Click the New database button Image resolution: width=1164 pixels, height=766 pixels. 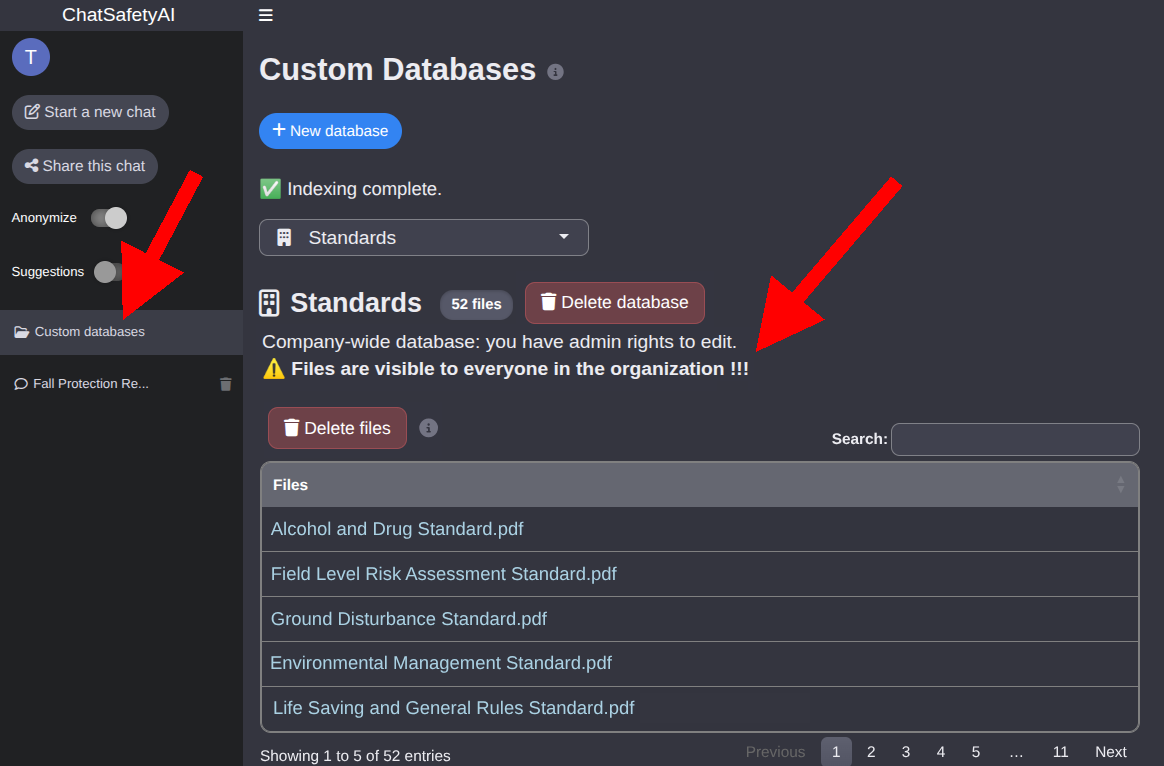coord(330,131)
